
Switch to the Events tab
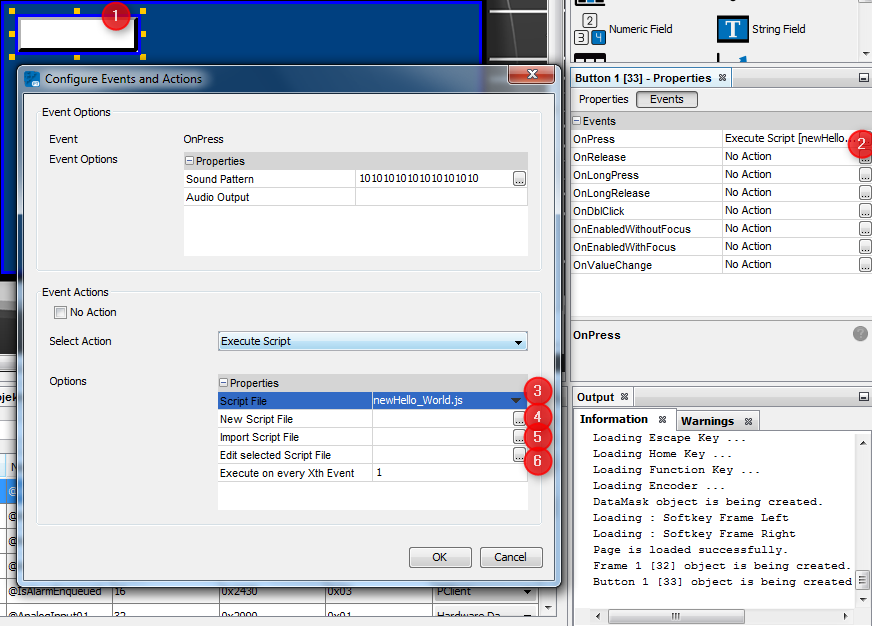pyautogui.click(x=666, y=99)
